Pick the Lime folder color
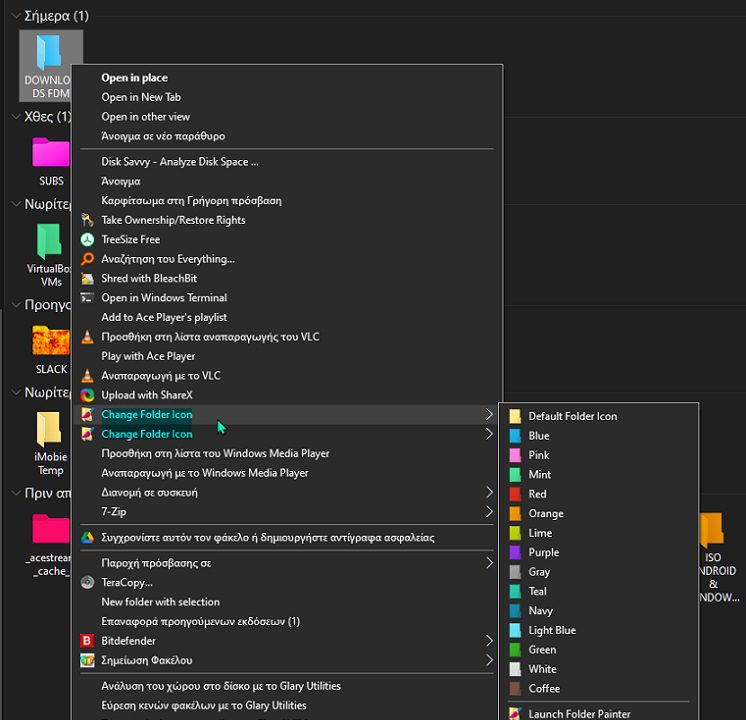Screen dimensions: 746x720 (x=599, y=533)
